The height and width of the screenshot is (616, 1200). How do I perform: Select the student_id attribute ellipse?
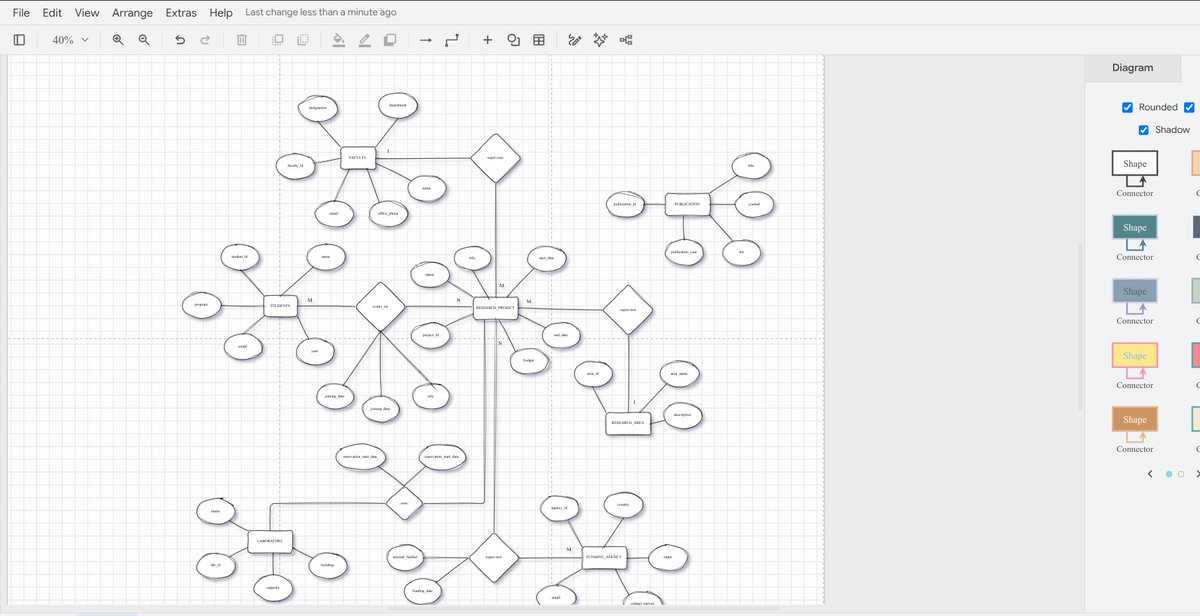point(238,257)
